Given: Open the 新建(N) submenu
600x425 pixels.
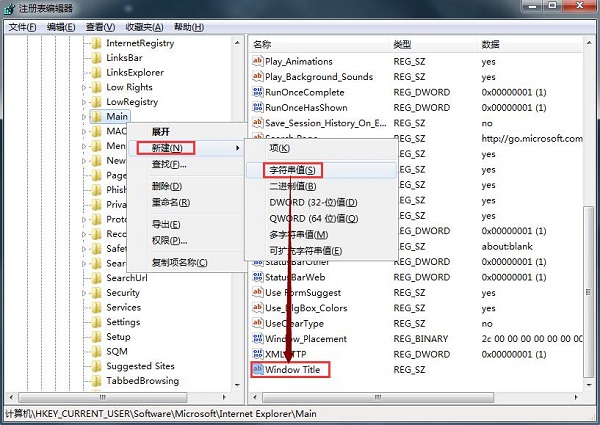Looking at the screenshot, I should (173, 148).
